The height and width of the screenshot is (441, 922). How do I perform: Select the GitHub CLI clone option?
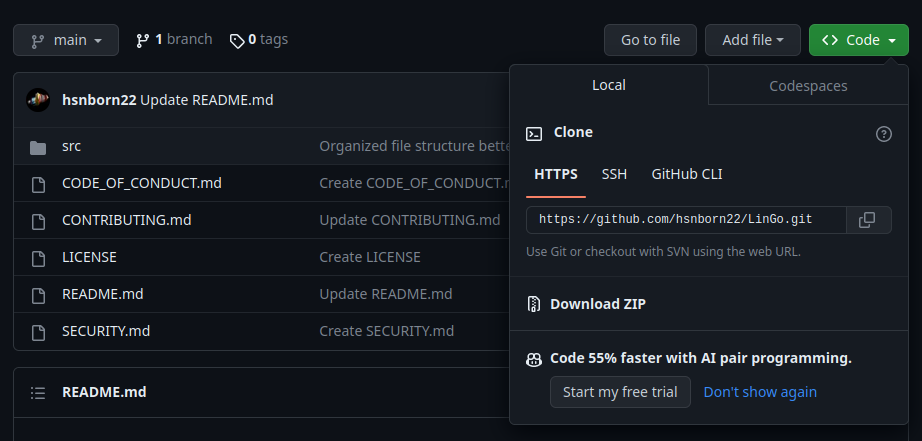point(687,174)
